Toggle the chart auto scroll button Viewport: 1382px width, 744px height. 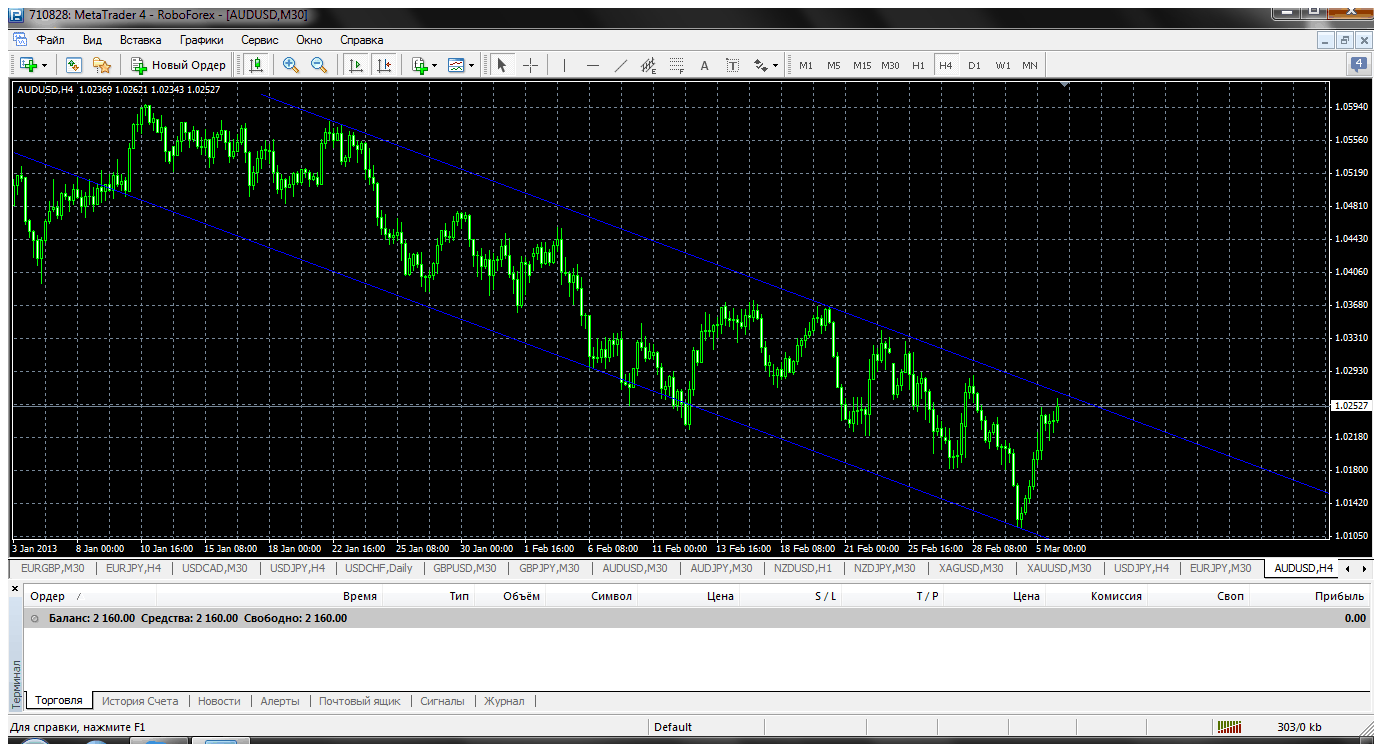(x=355, y=65)
